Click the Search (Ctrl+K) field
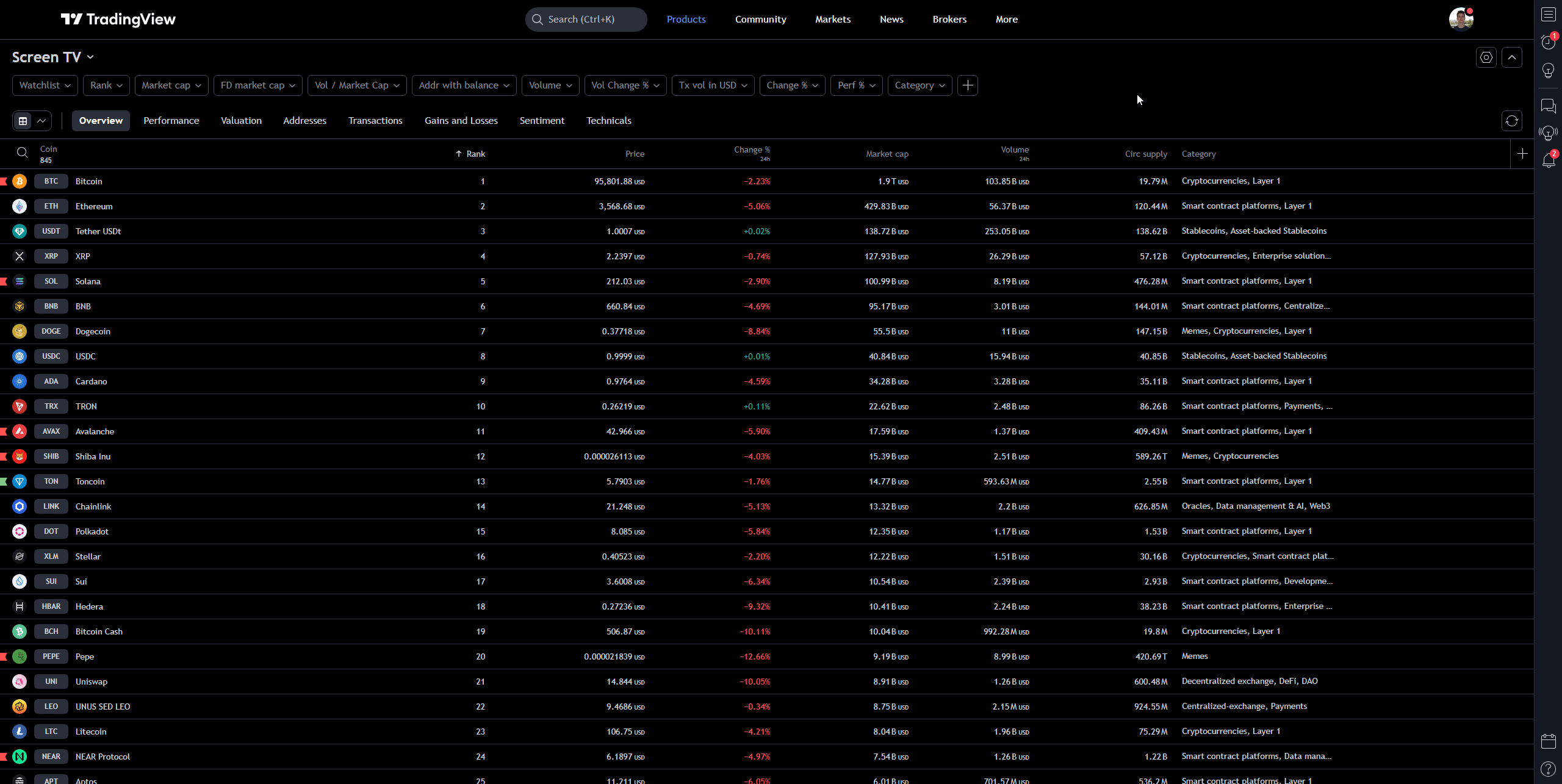 tap(586, 20)
